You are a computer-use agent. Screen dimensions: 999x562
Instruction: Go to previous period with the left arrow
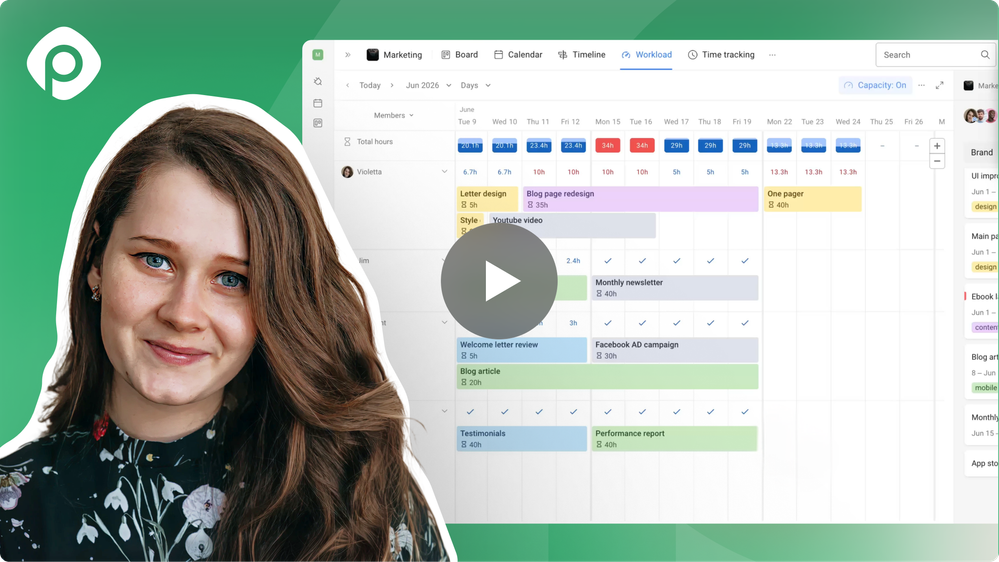[347, 85]
